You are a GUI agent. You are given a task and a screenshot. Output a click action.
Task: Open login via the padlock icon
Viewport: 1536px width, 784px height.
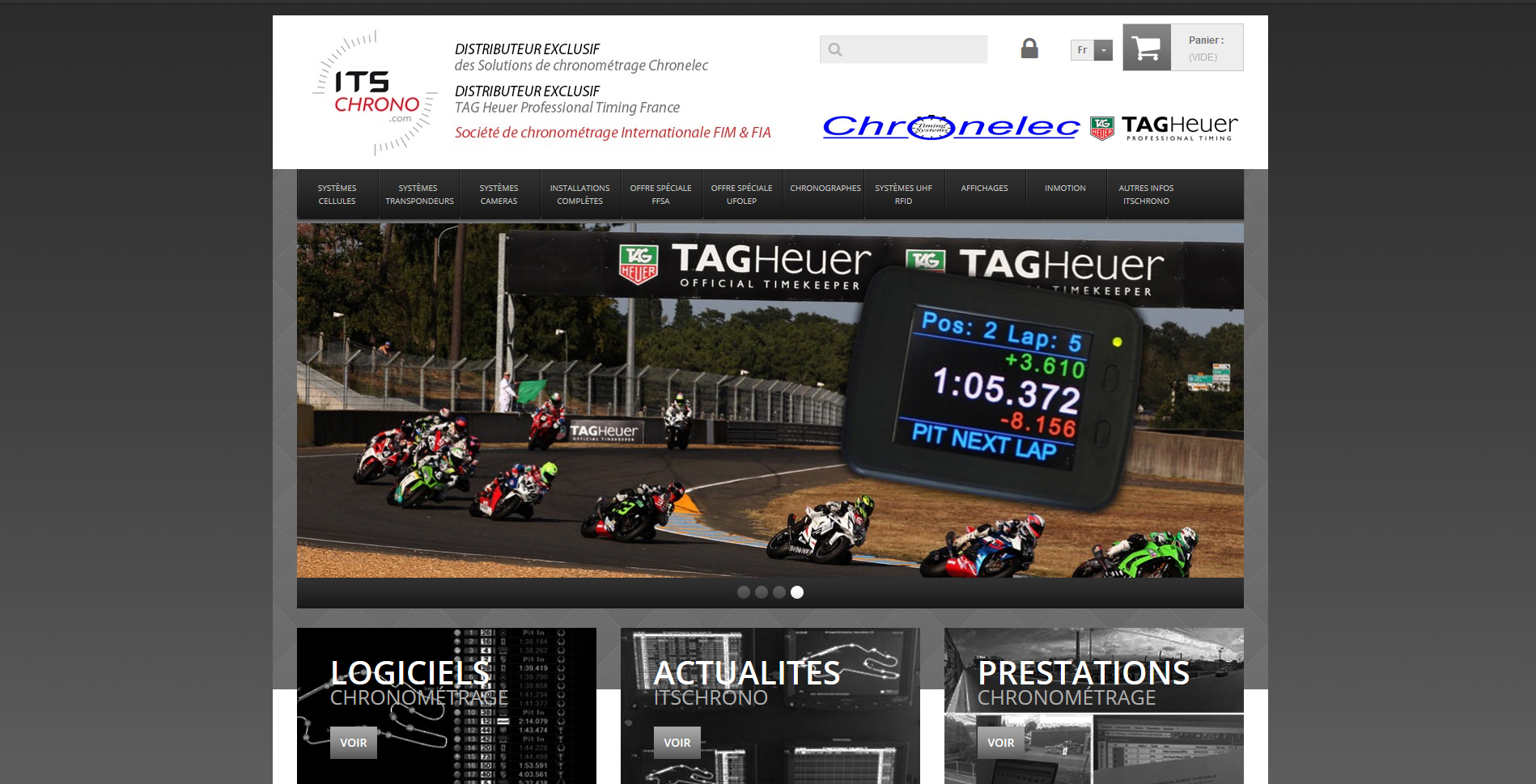click(1029, 49)
